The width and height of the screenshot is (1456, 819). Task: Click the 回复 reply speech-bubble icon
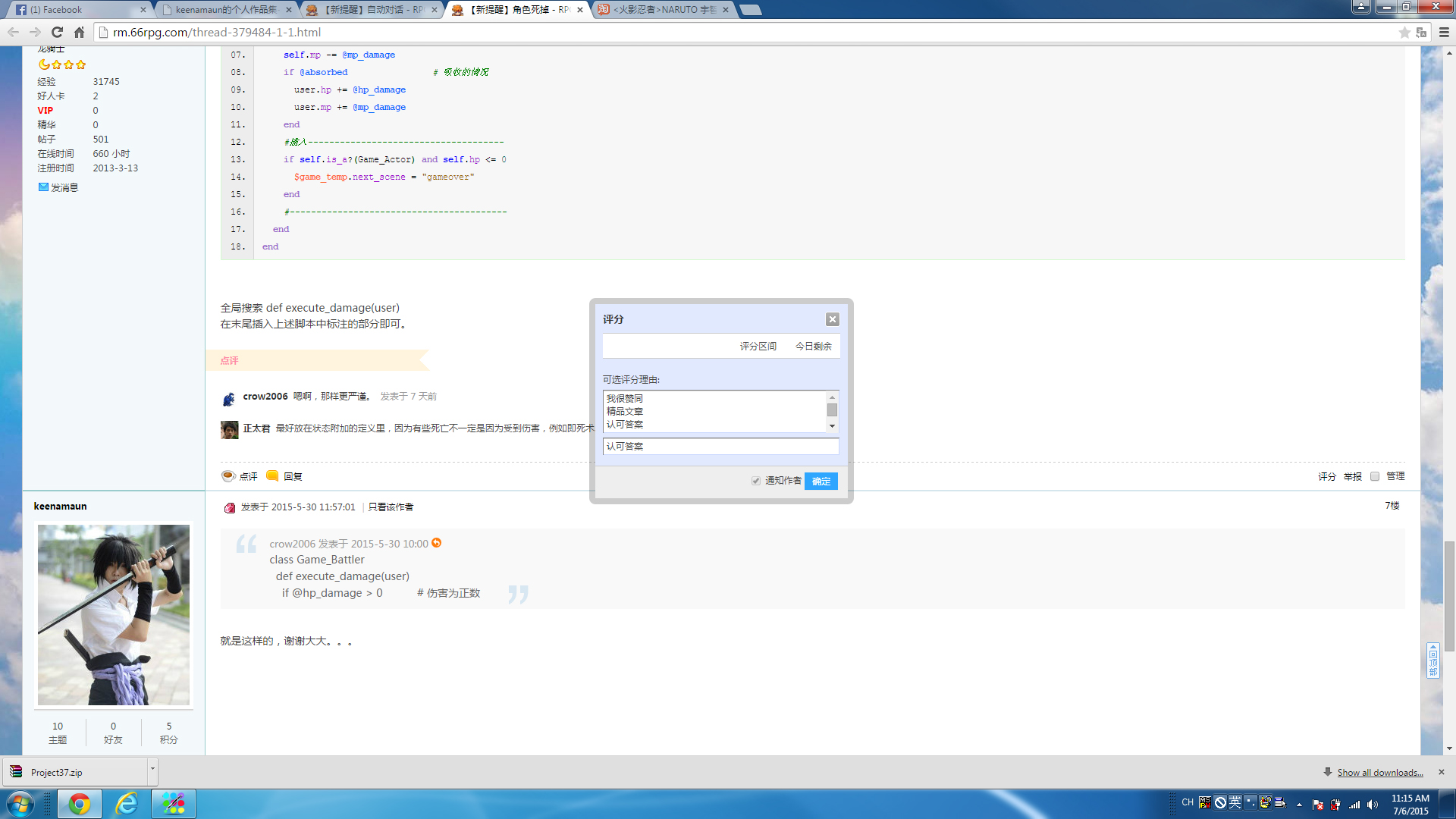pos(272,475)
